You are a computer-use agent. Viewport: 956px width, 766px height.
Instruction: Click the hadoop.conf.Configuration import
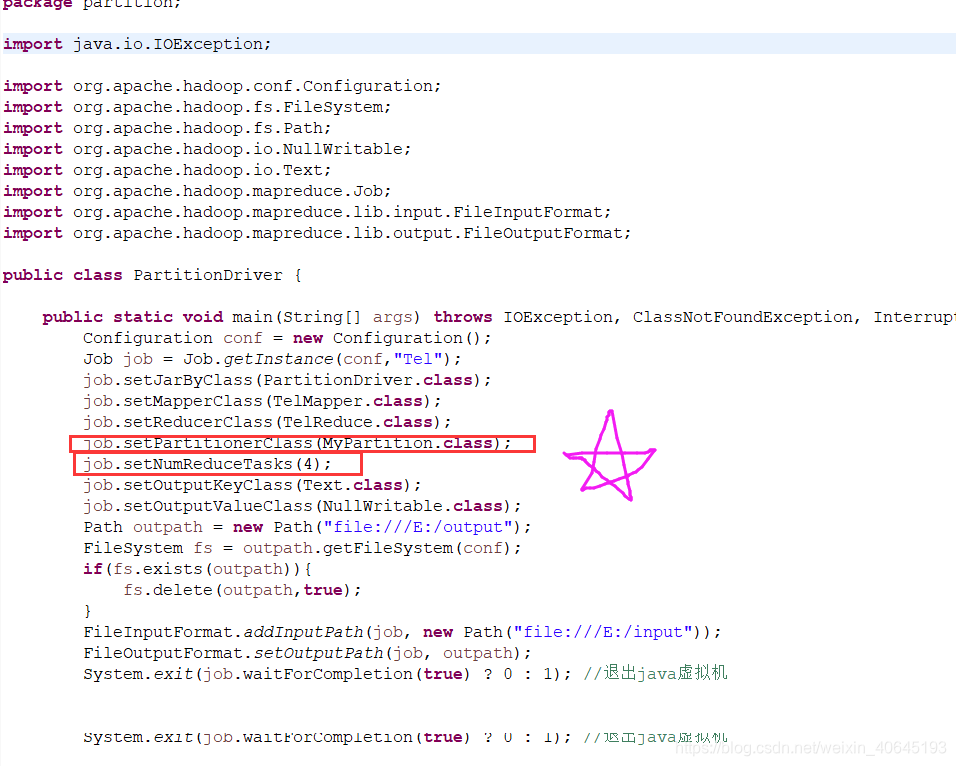click(220, 85)
